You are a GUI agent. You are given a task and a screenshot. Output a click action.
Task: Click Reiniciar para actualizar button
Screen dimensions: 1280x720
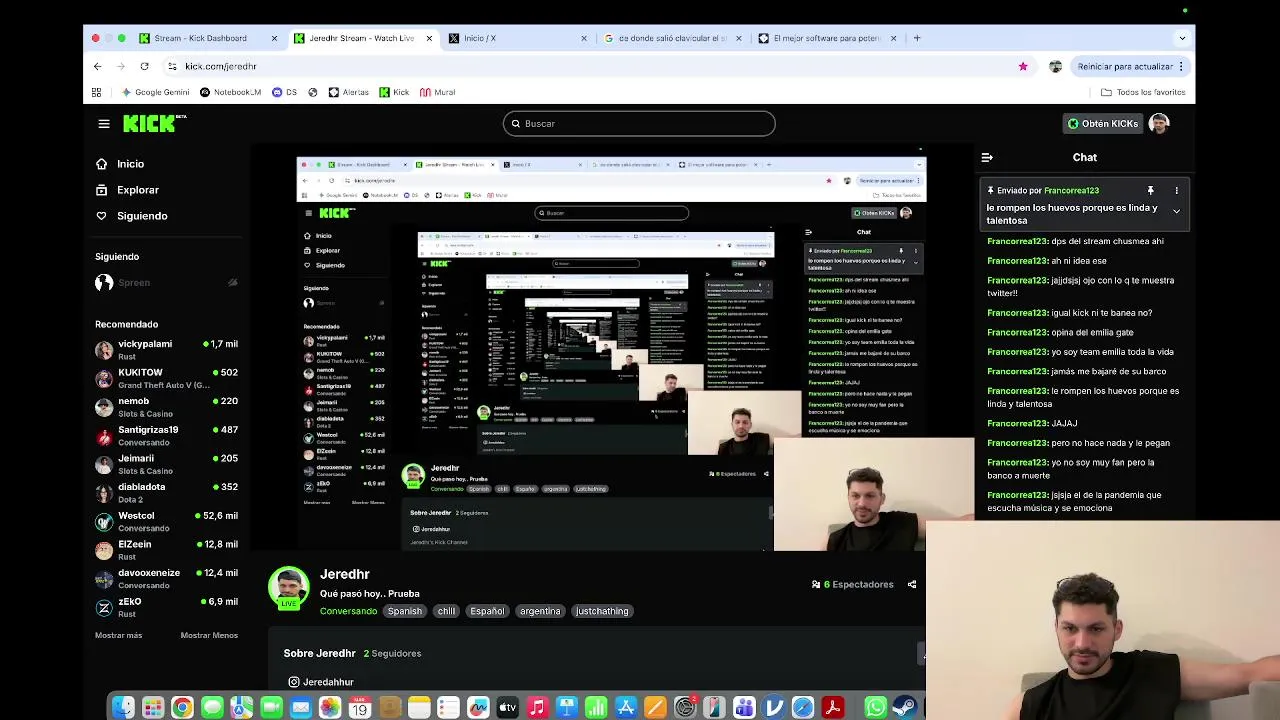coord(1131,66)
